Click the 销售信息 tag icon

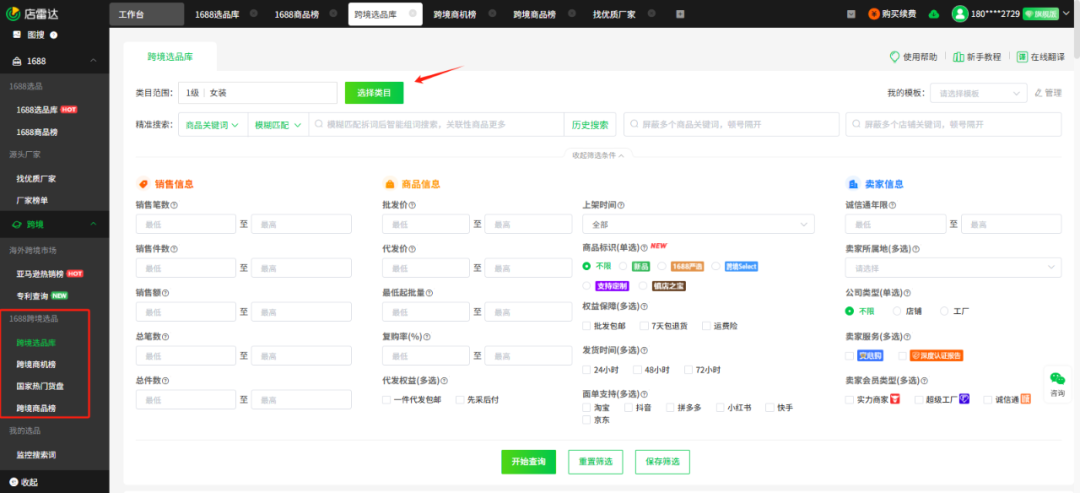coord(143,184)
